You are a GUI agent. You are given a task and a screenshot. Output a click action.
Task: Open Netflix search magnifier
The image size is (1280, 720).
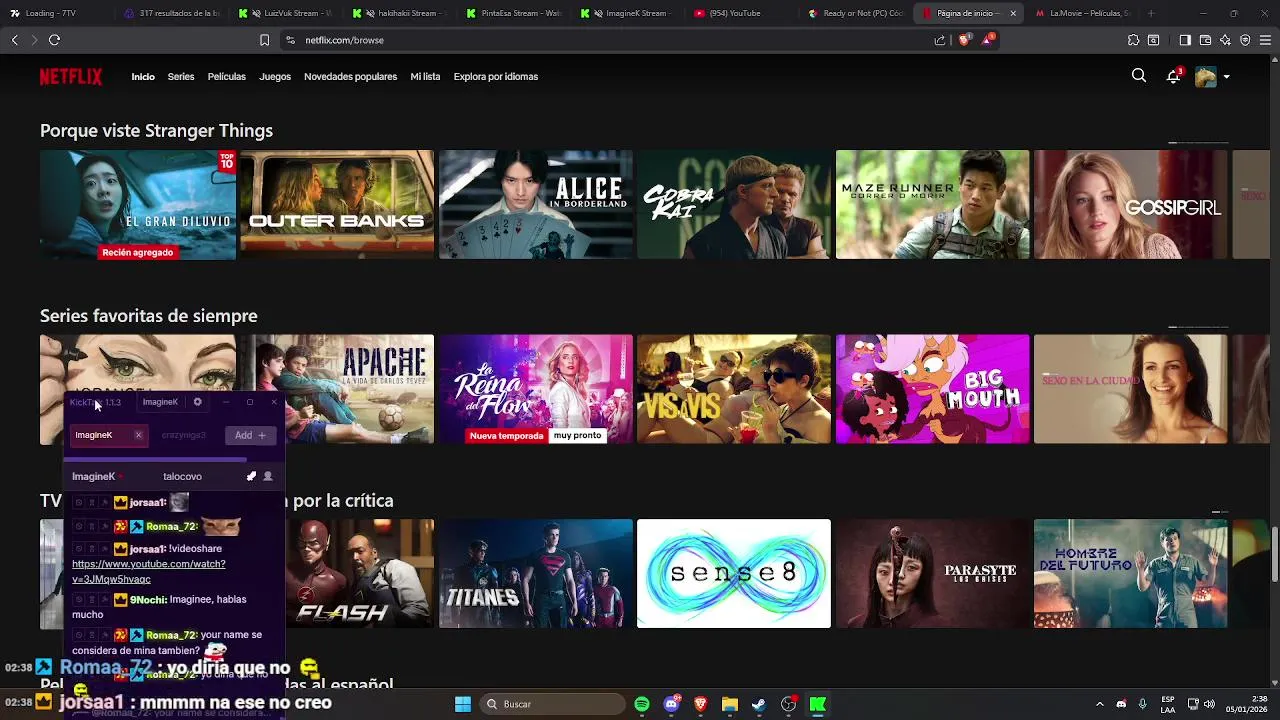pos(1139,76)
